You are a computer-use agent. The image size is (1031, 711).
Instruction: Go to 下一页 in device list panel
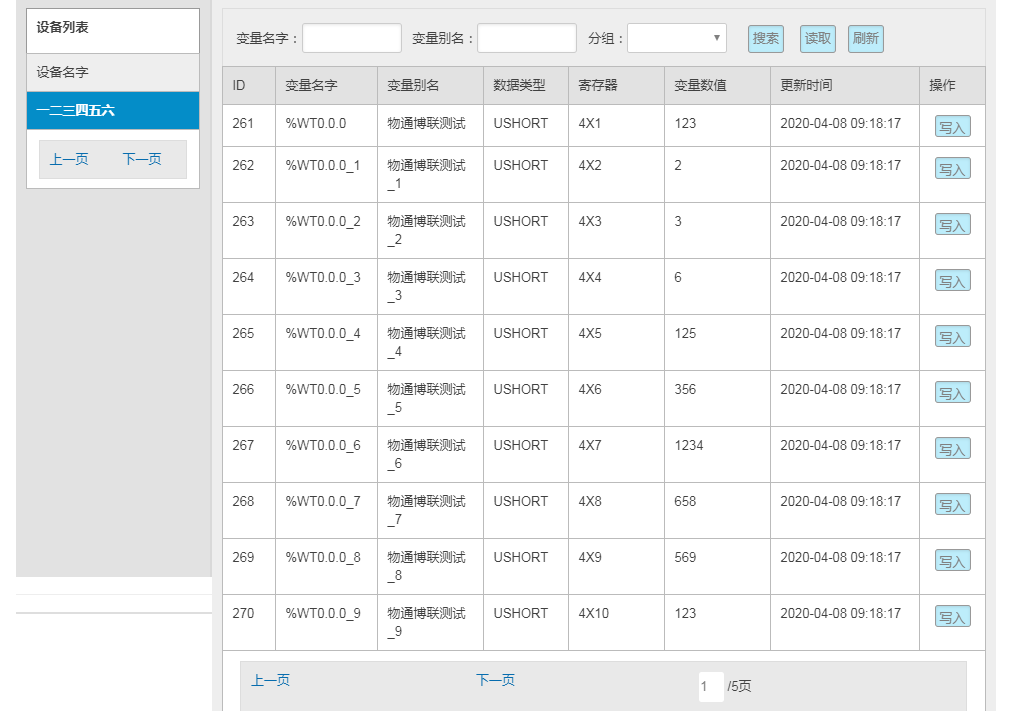click(142, 159)
